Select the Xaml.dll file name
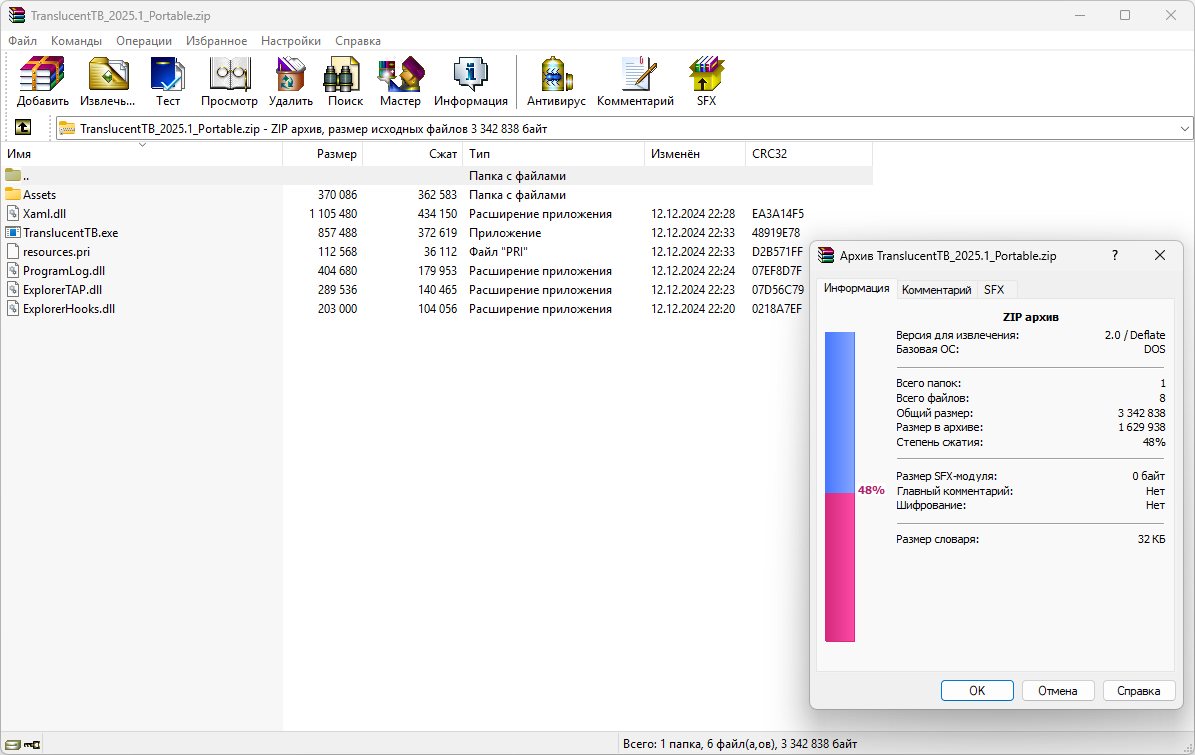Viewport: 1195px width, 755px height. click(44, 213)
